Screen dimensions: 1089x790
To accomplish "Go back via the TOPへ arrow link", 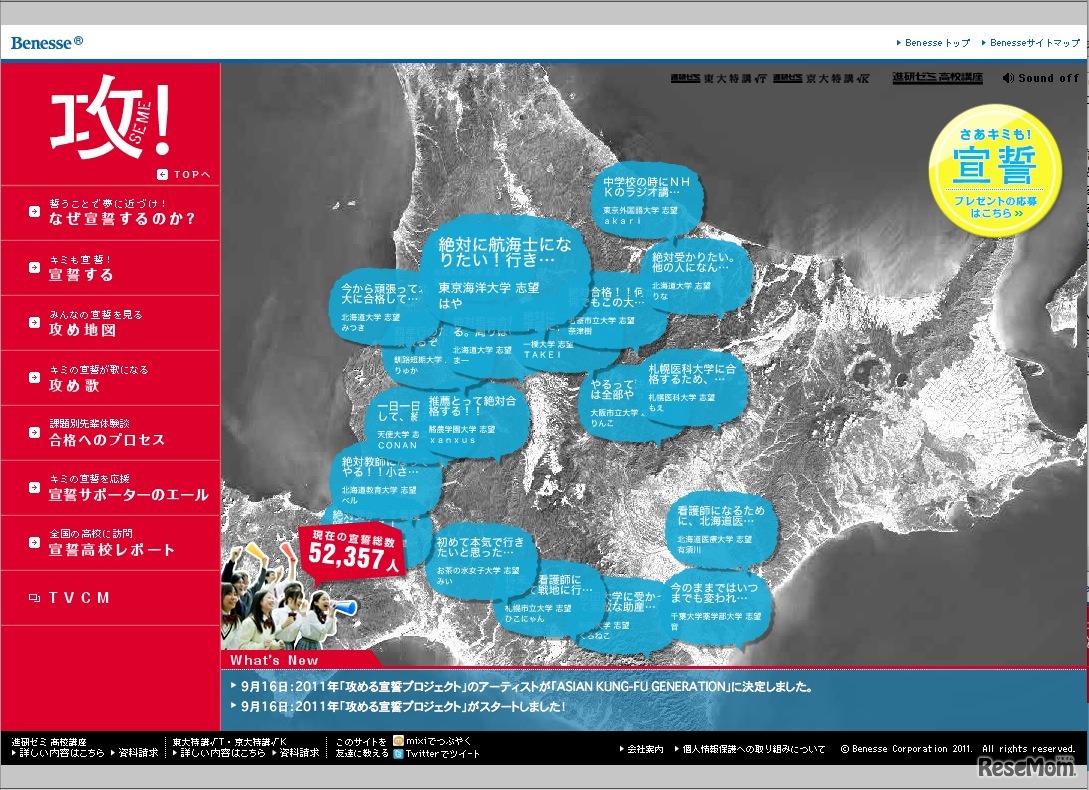I will click(x=183, y=174).
